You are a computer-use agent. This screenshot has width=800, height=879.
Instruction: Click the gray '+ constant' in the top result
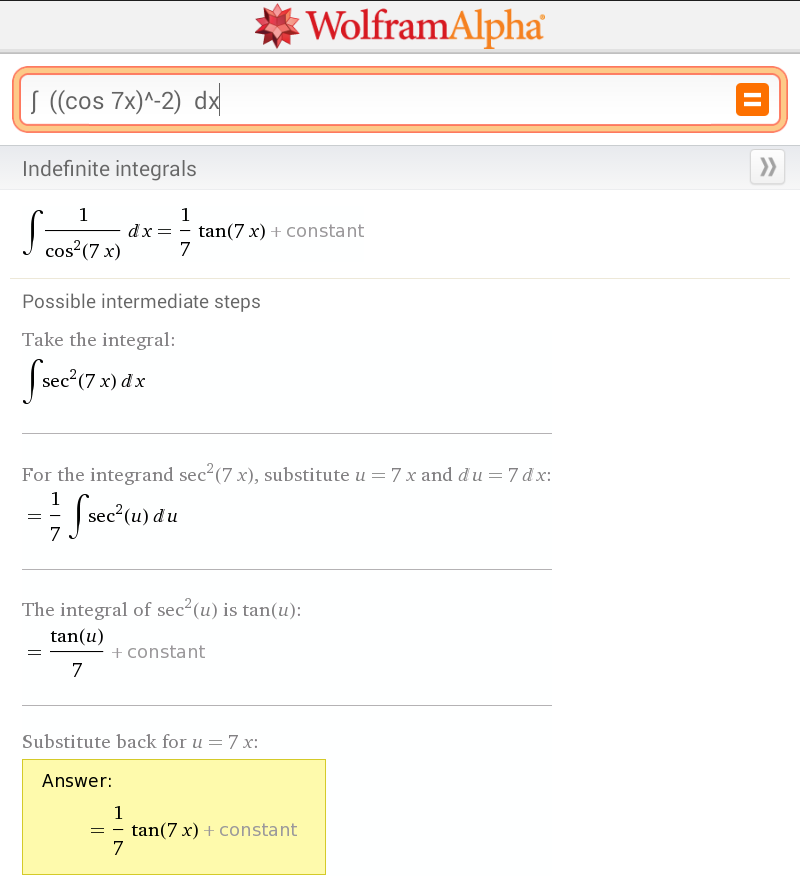[x=325, y=231]
